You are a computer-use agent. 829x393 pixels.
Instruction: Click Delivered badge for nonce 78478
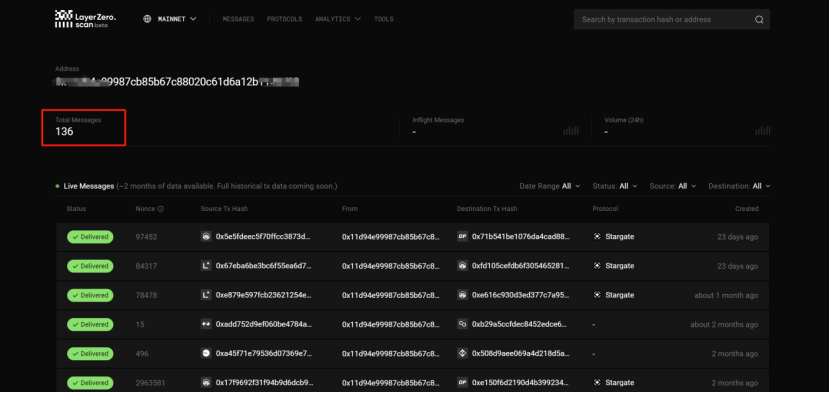pos(90,295)
